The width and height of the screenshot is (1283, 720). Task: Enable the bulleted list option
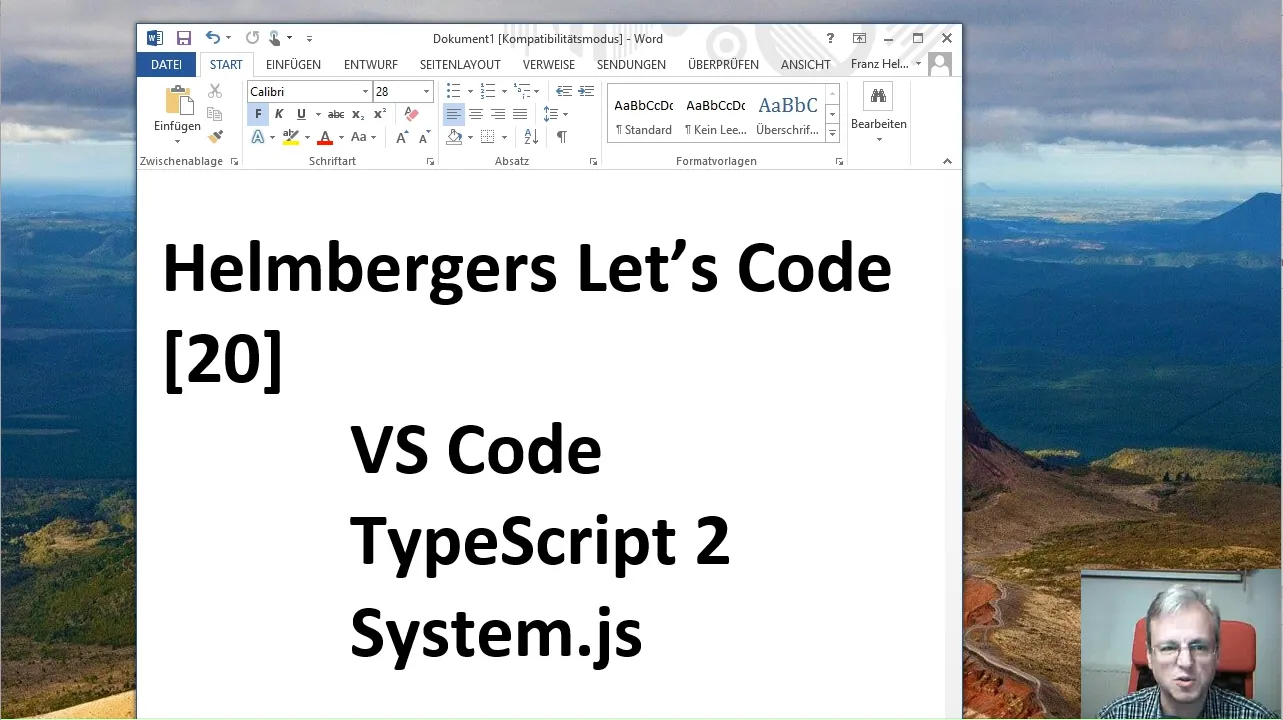click(452, 91)
